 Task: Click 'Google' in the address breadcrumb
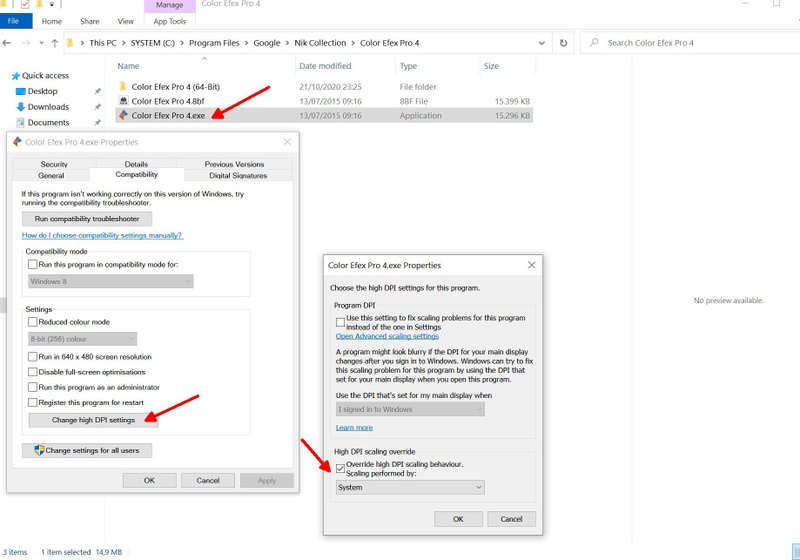coord(267,43)
